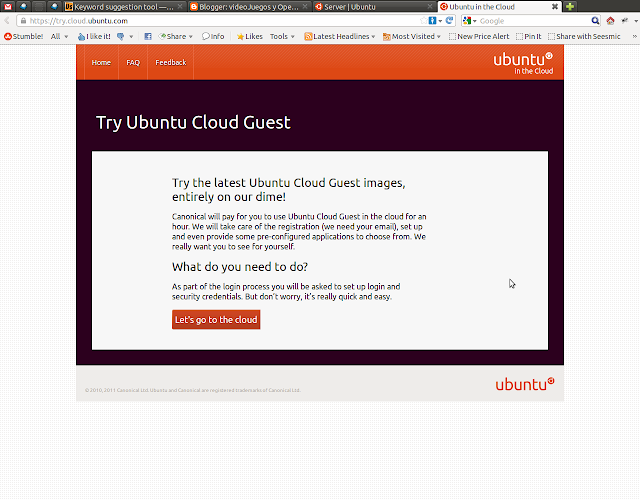Open the pinned blank-icon tab
This screenshot has width=640, height=500.
tap(39, 6)
